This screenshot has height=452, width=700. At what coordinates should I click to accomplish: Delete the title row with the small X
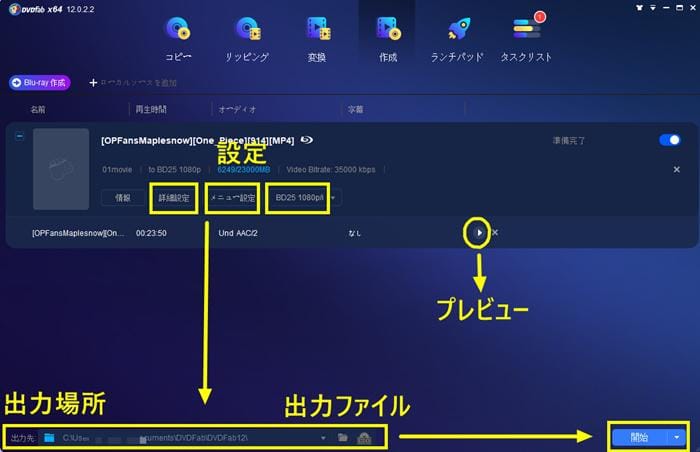(495, 232)
